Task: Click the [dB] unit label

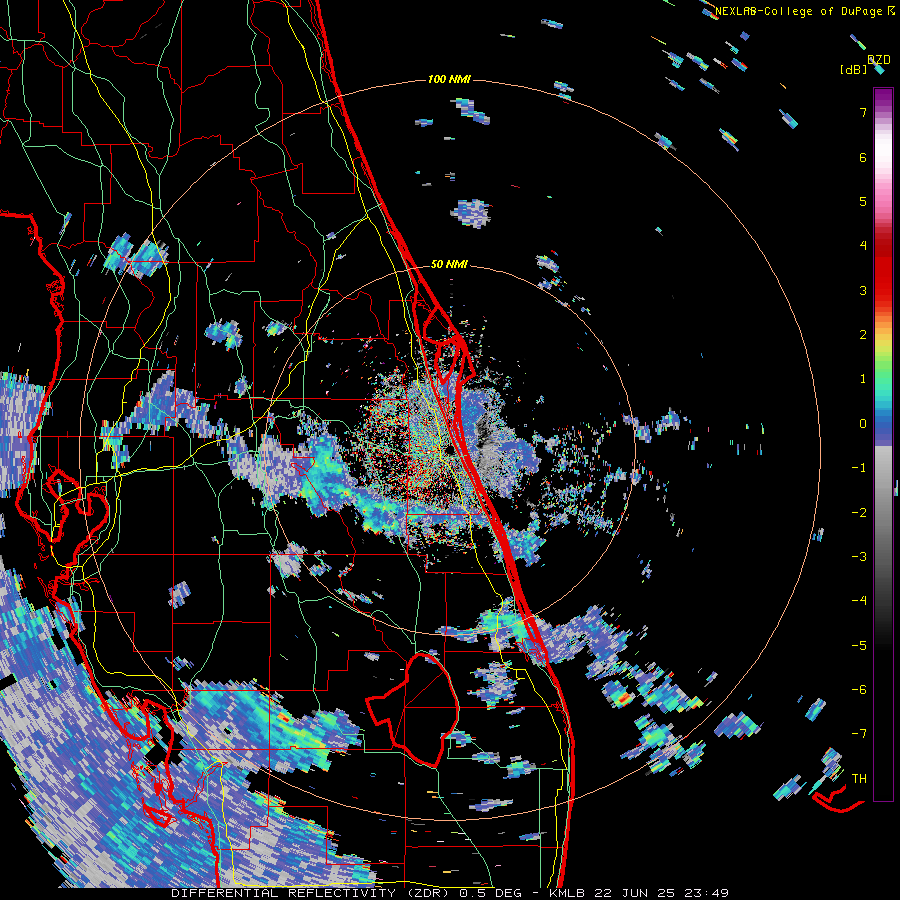Action: coord(853,69)
